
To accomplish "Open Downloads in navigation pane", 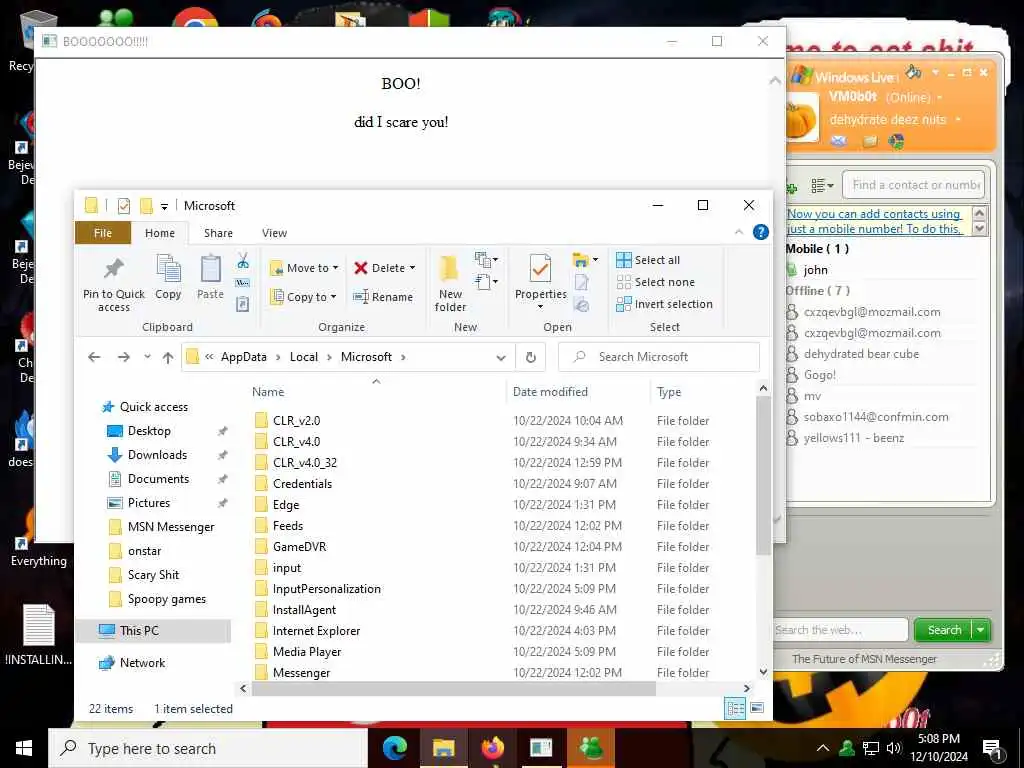I will click(x=157, y=455).
